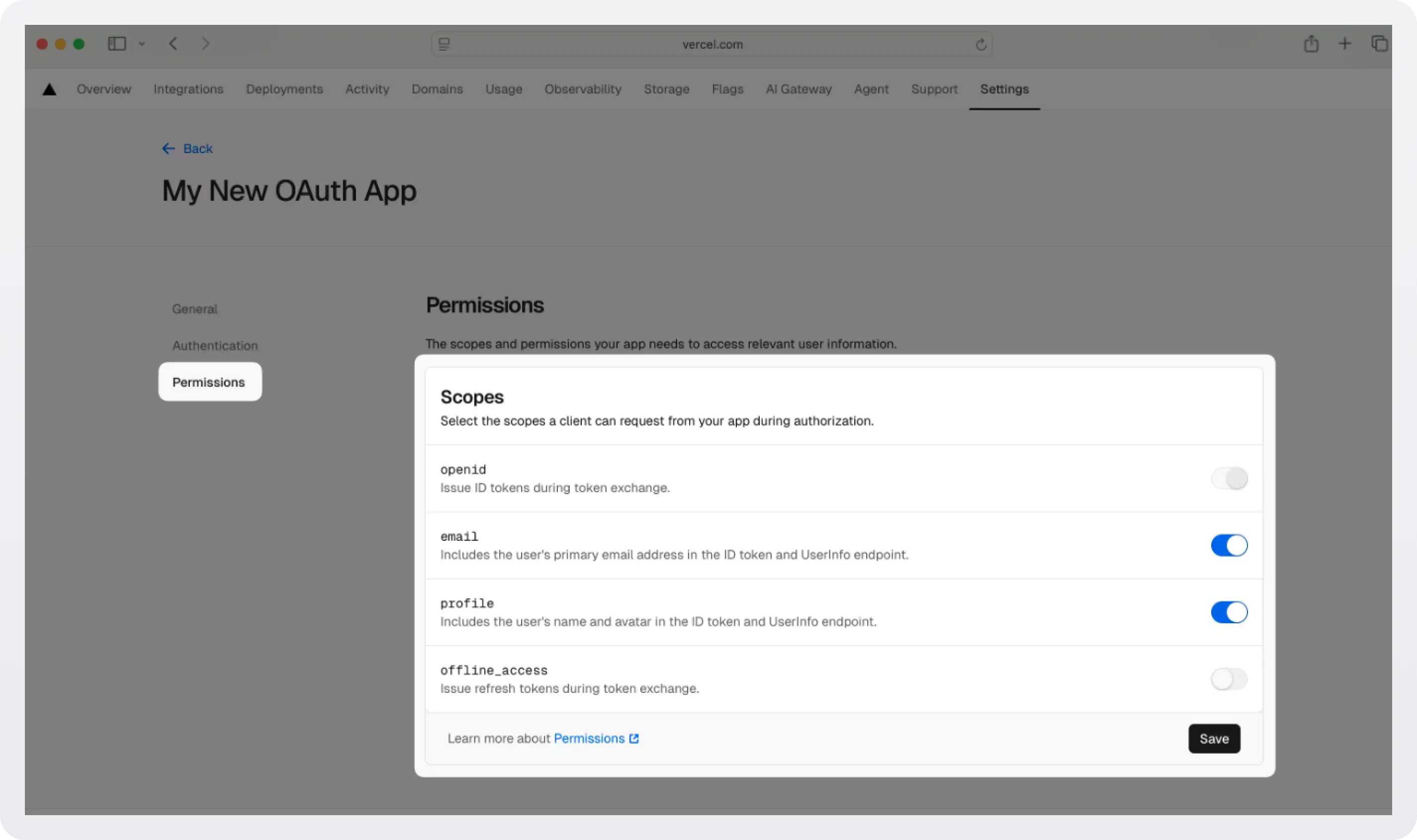Open a new browser tab
This screenshot has width=1417, height=840.
coord(1344,44)
